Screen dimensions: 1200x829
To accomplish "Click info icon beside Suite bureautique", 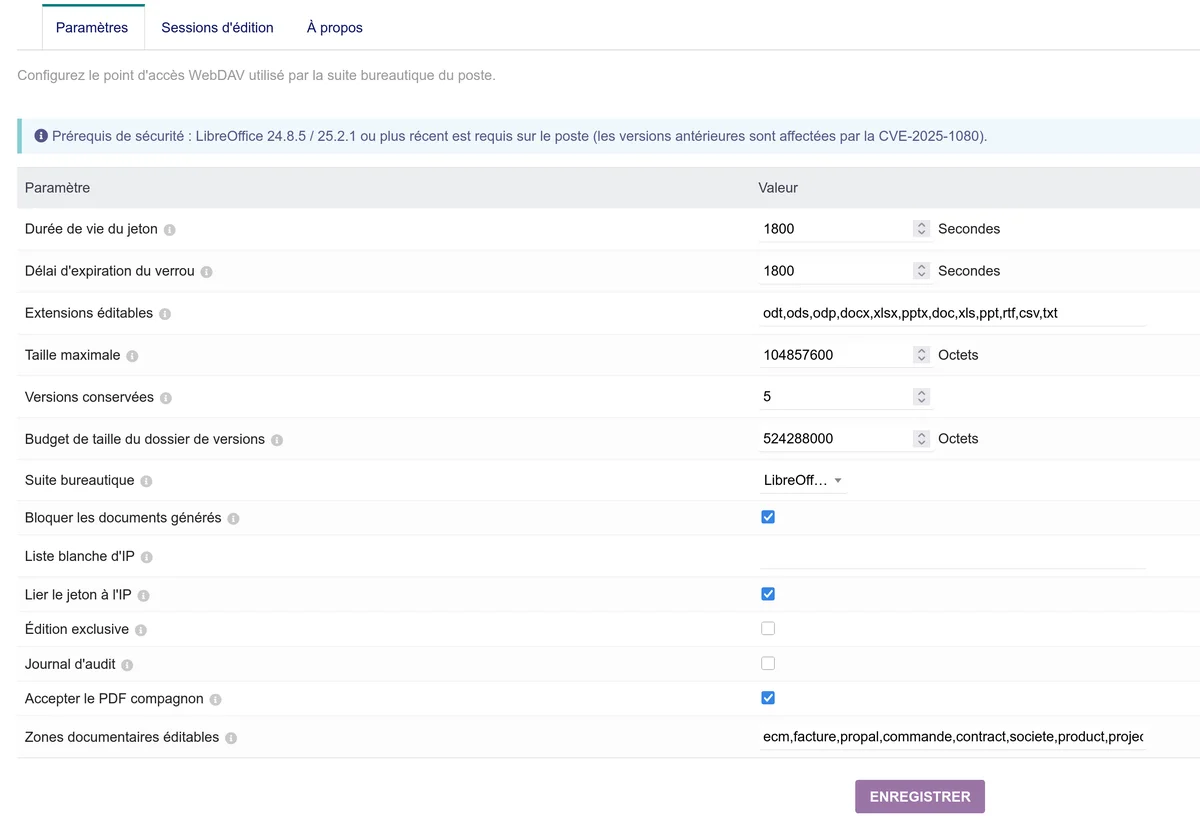I will 146,481.
